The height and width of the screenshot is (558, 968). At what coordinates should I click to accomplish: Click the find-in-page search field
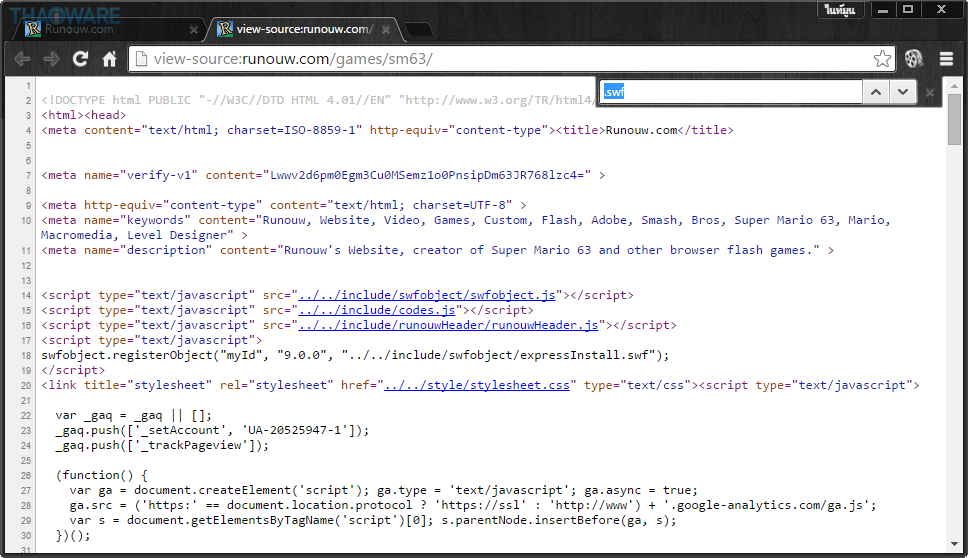731,92
